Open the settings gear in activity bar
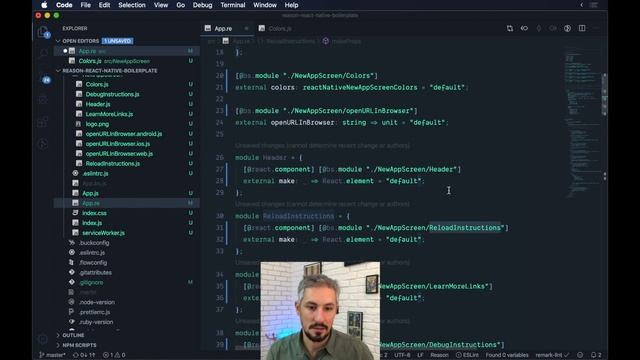This screenshot has height=360, width=640. (43, 338)
